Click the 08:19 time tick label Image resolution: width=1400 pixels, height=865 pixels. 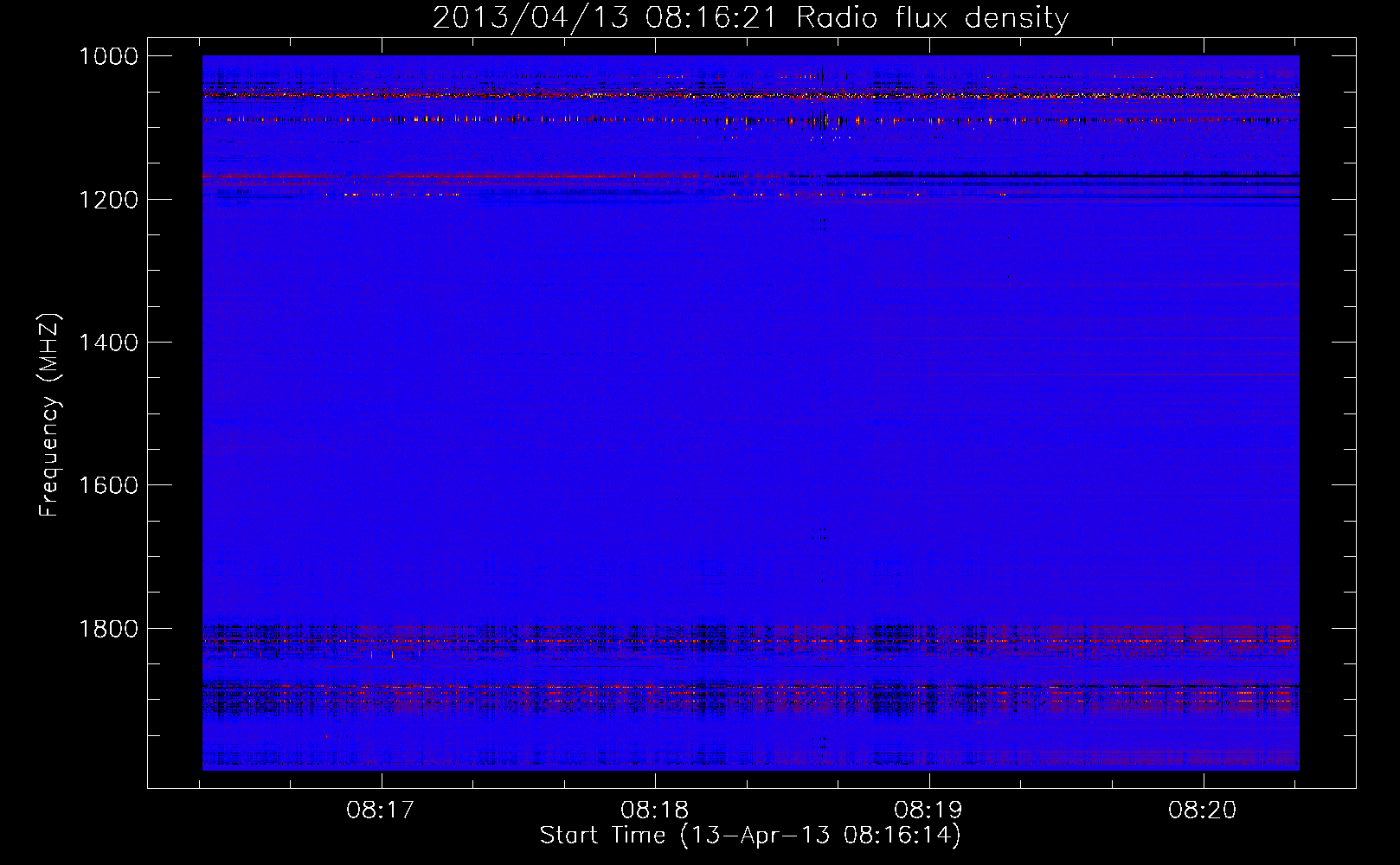[x=928, y=811]
